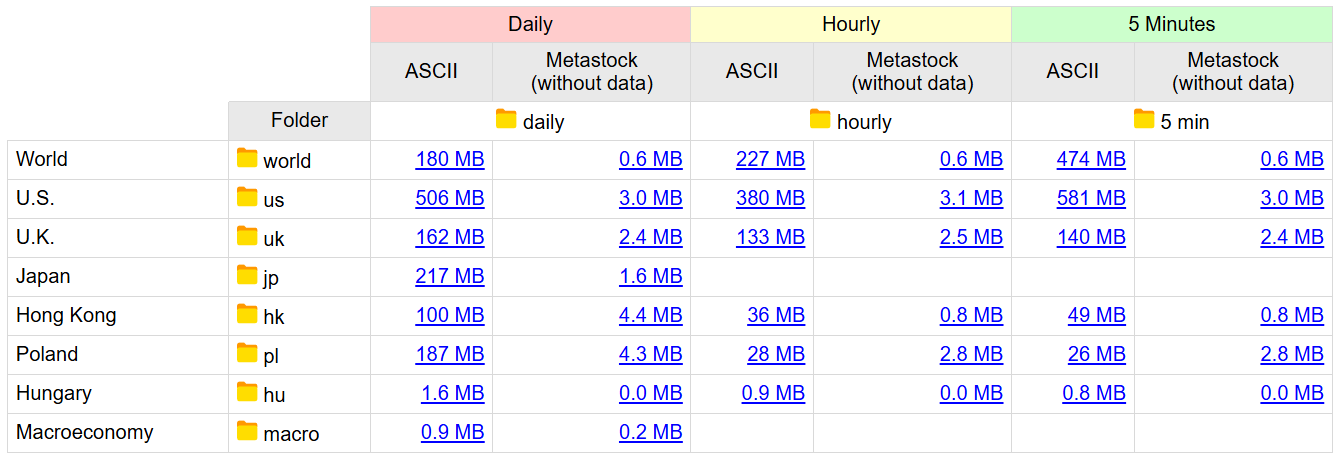The height and width of the screenshot is (460, 1339).
Task: Click the 5 min folder icon
Action: tap(1144, 120)
